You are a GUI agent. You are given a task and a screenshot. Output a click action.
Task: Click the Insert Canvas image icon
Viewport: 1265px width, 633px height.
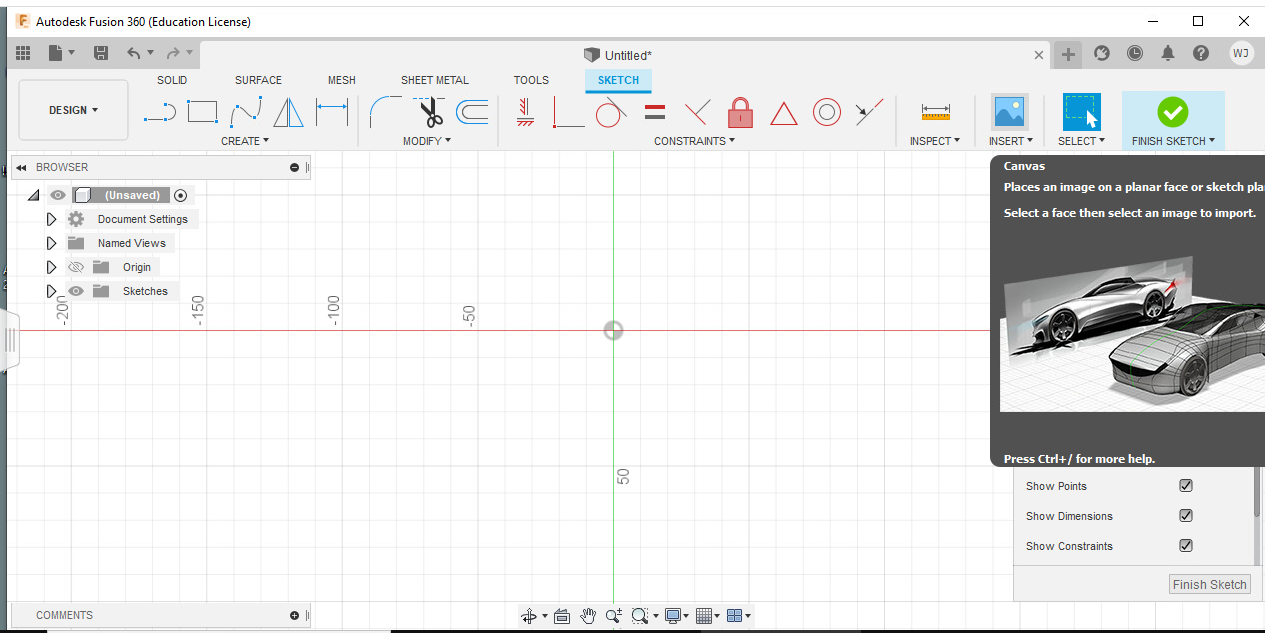click(1010, 112)
